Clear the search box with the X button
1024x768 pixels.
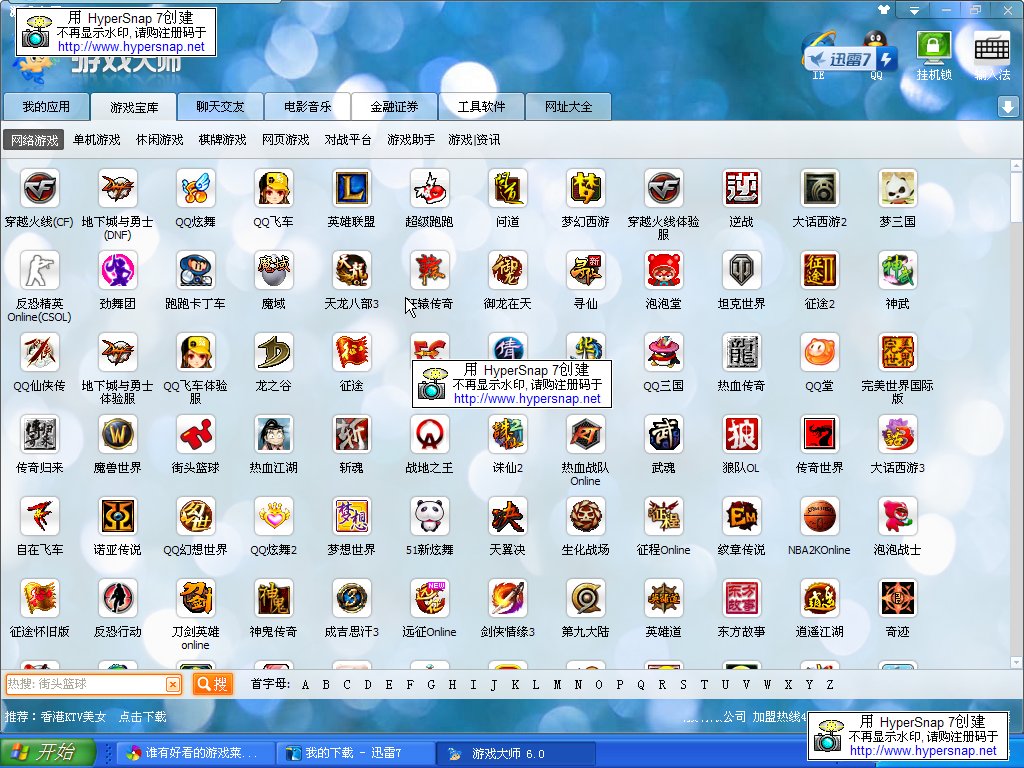coord(173,684)
